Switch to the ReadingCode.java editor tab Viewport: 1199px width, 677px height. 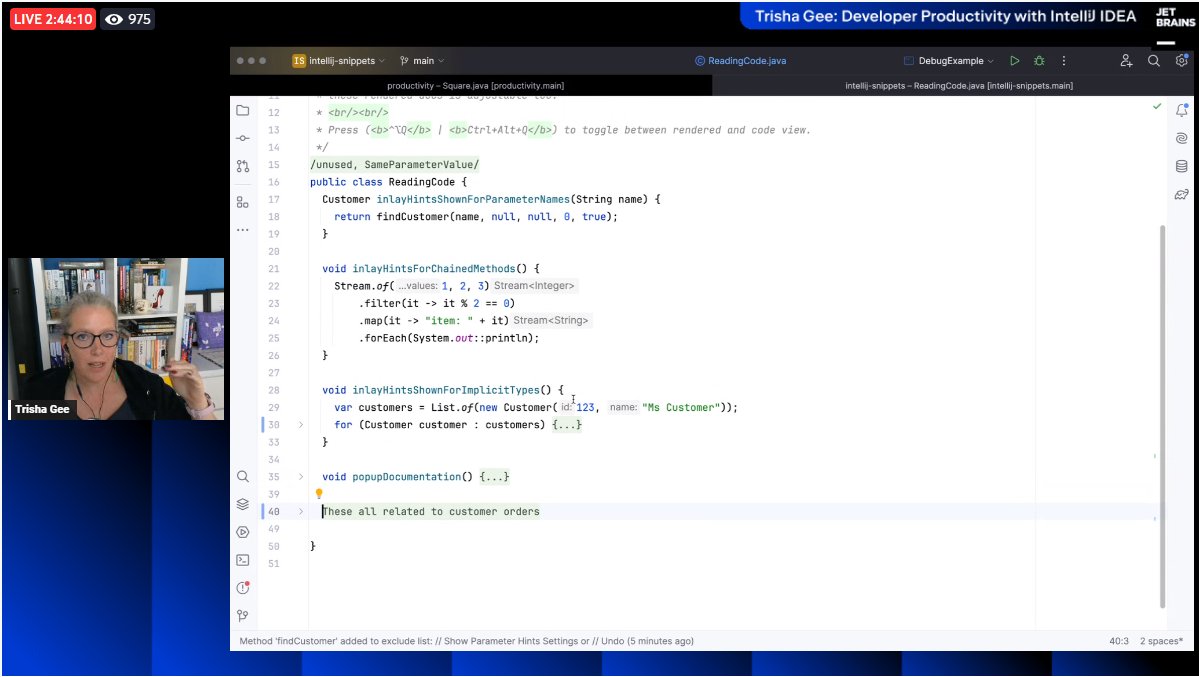(740, 60)
